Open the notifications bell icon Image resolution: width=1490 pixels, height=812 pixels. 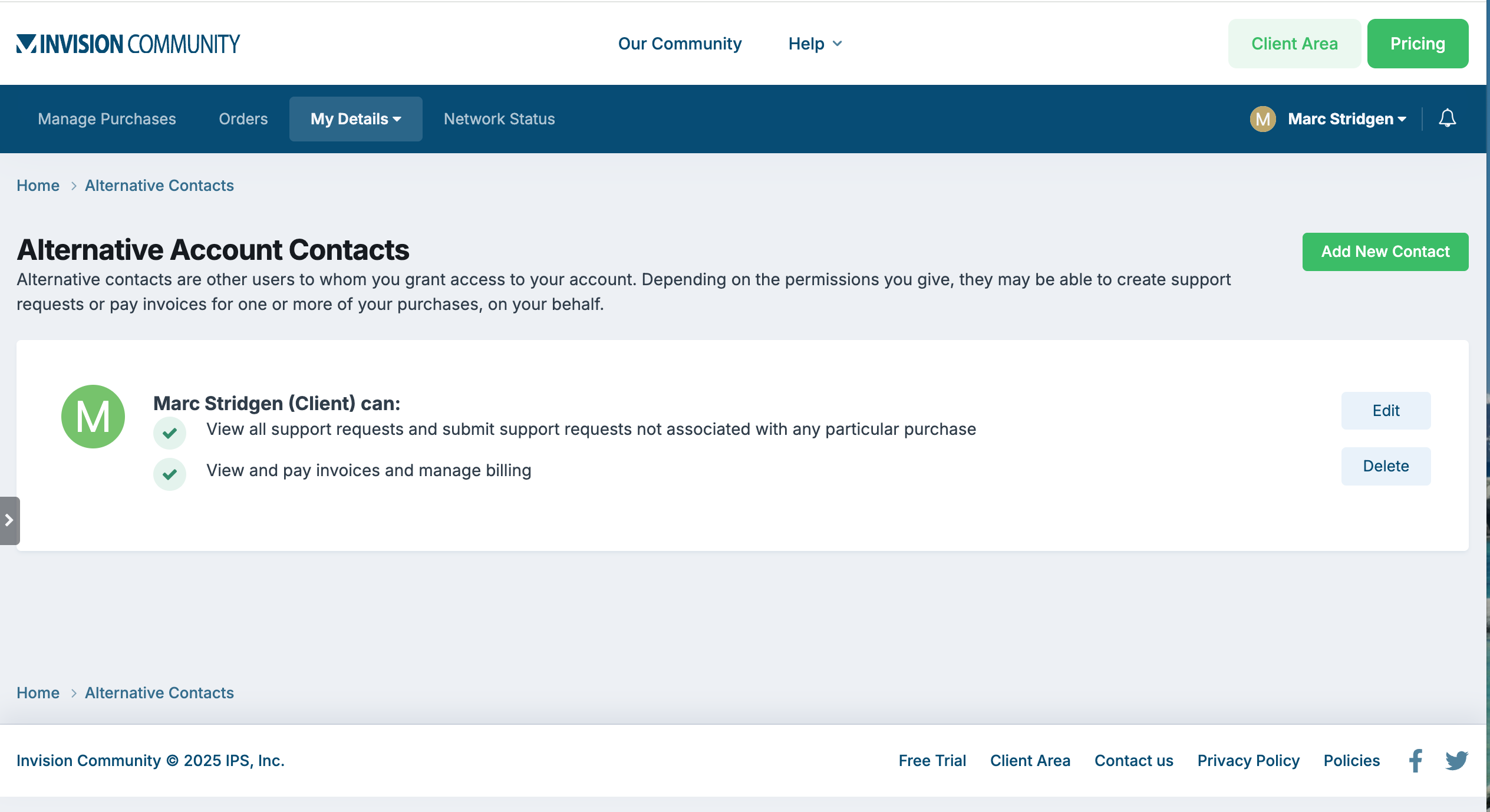pos(1447,118)
